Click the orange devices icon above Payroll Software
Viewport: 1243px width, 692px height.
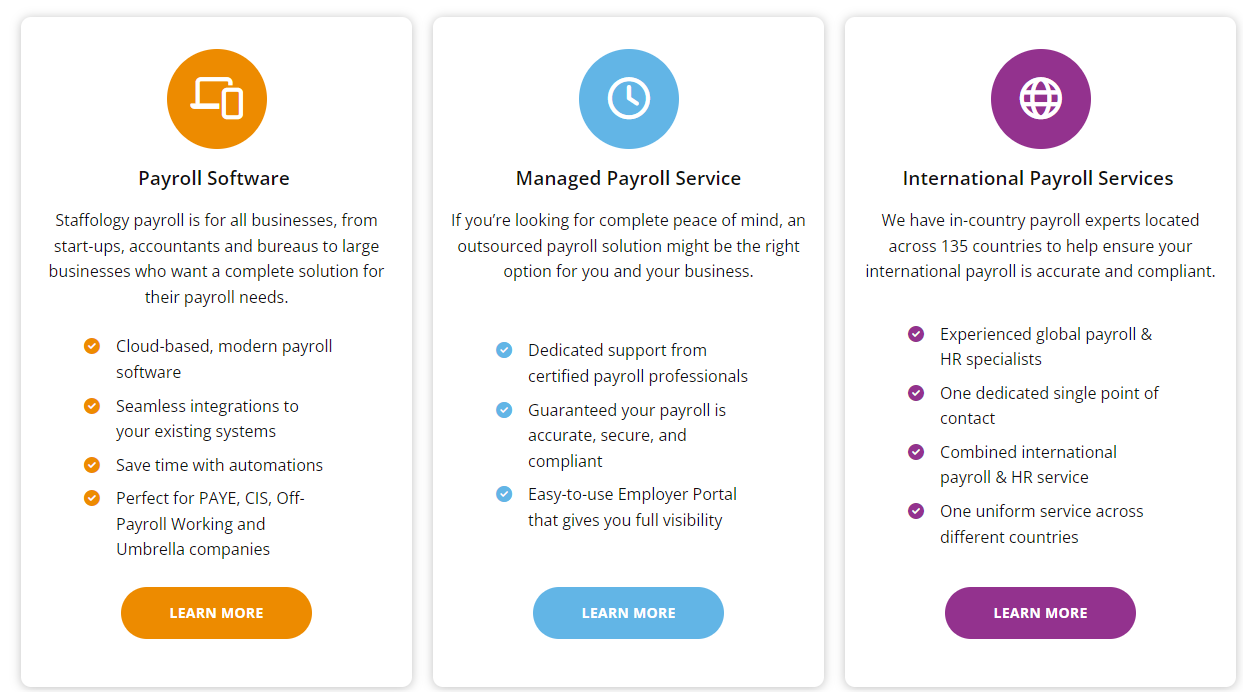216,98
